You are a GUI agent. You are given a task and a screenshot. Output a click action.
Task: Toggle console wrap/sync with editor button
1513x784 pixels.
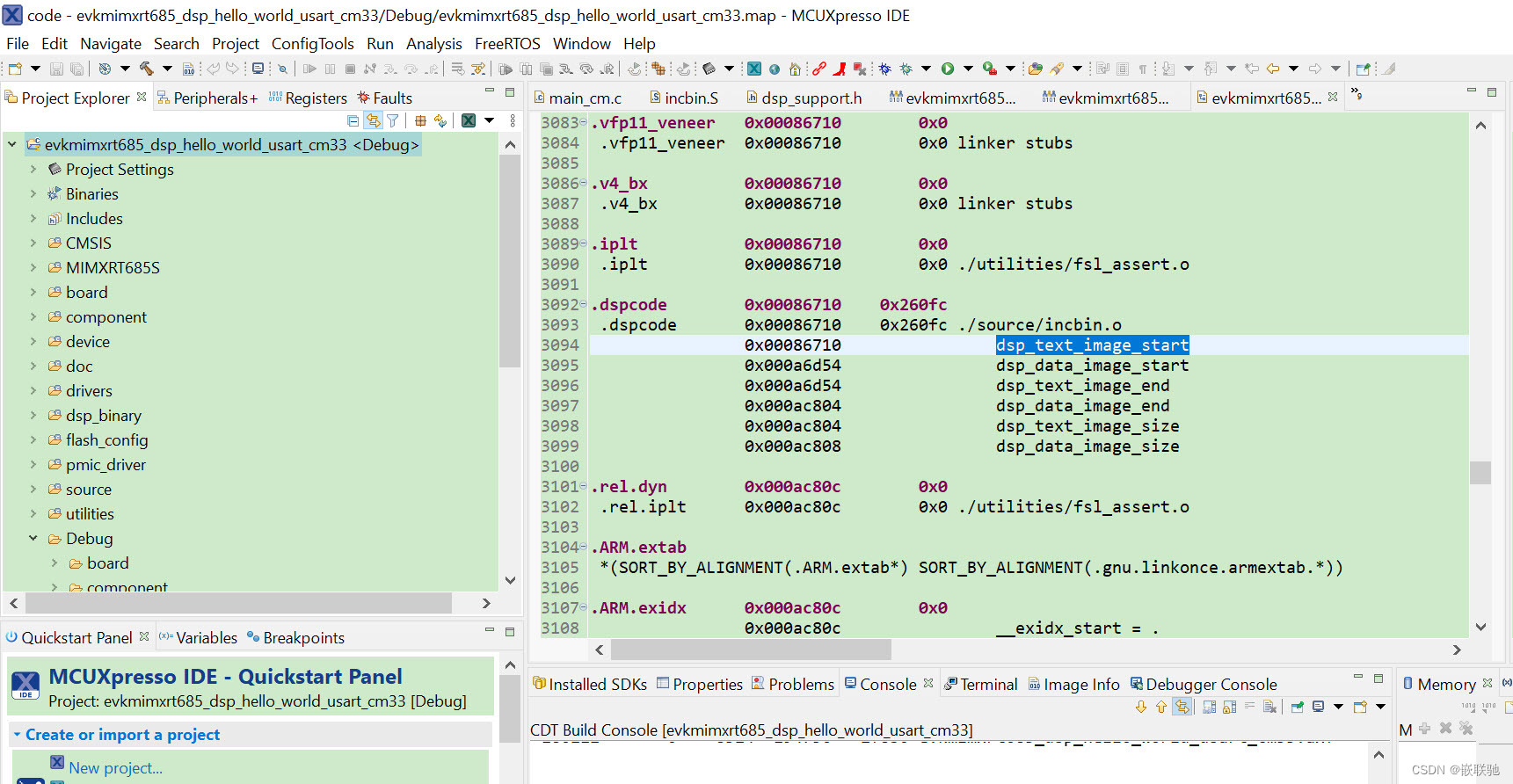coord(1182,707)
